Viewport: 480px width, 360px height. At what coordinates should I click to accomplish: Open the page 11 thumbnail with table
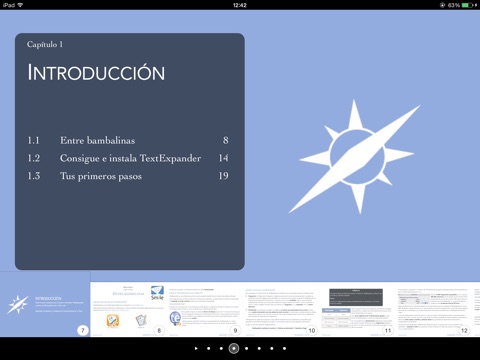[x=357, y=309]
